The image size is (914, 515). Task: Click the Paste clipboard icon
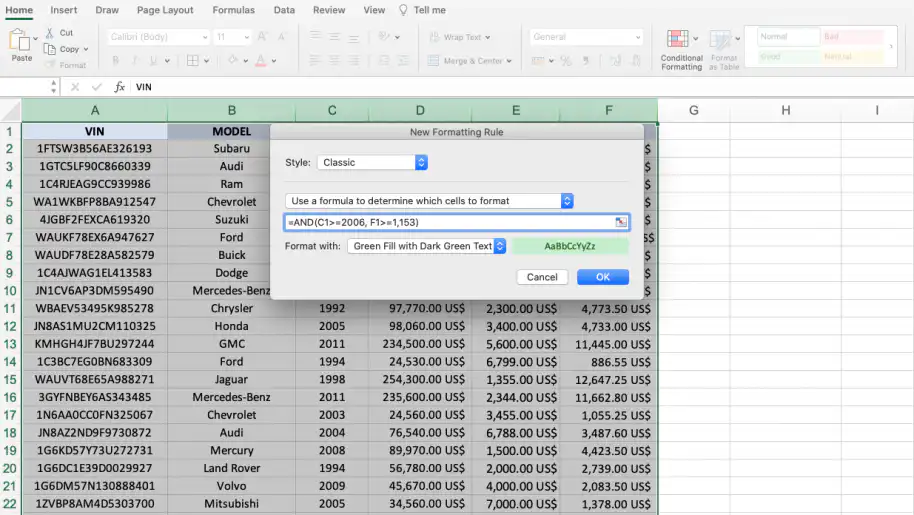click(x=20, y=41)
